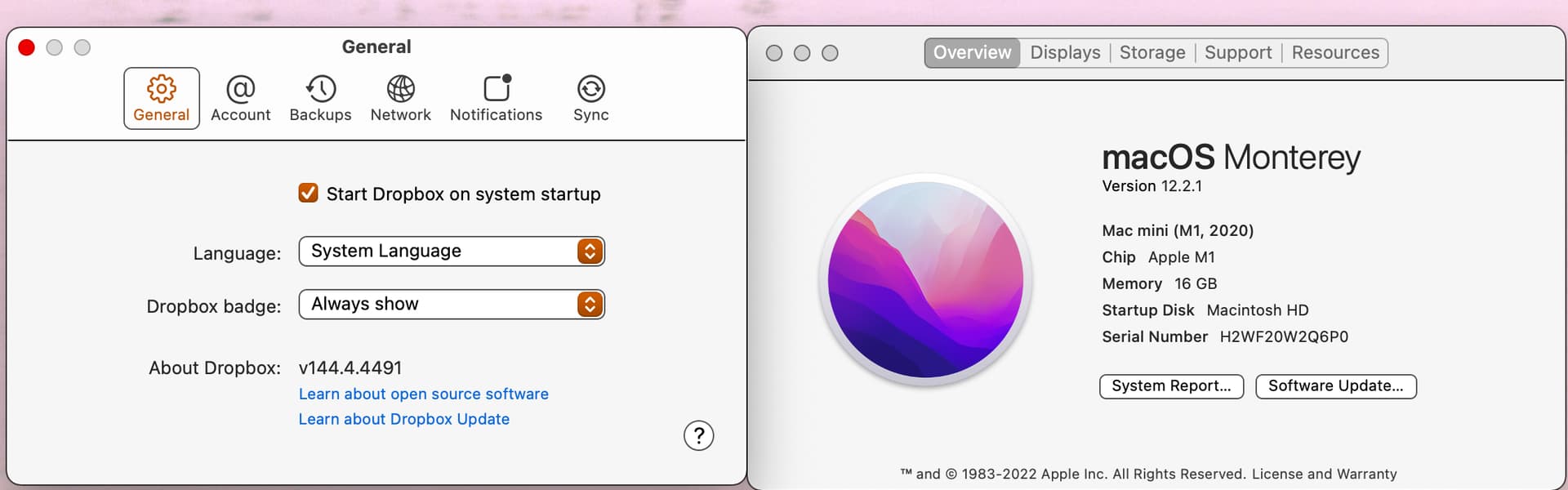Go to the Resources tab

coord(1335,53)
